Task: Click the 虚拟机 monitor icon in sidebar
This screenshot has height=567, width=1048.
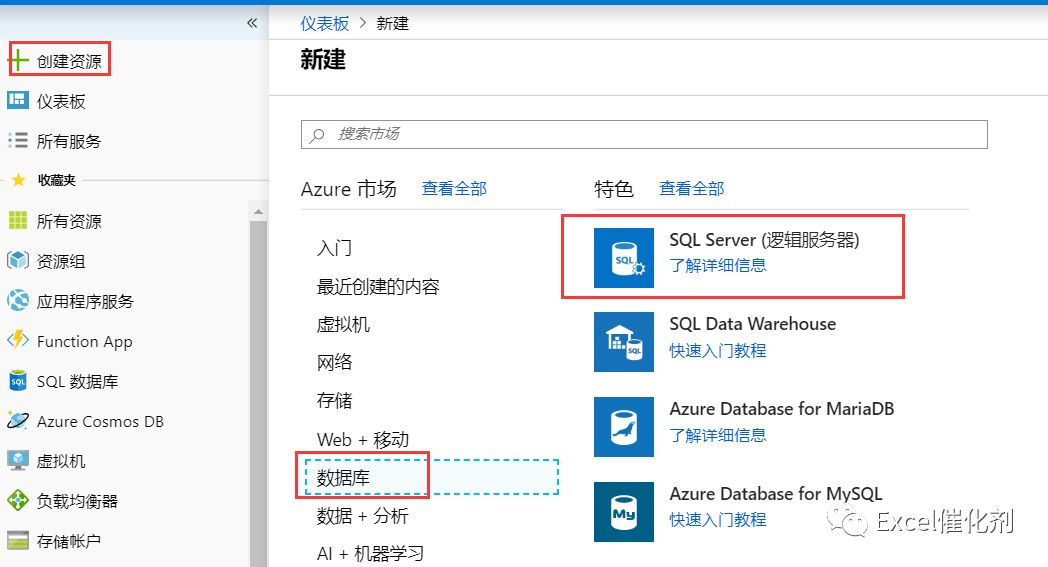Action: point(17,460)
